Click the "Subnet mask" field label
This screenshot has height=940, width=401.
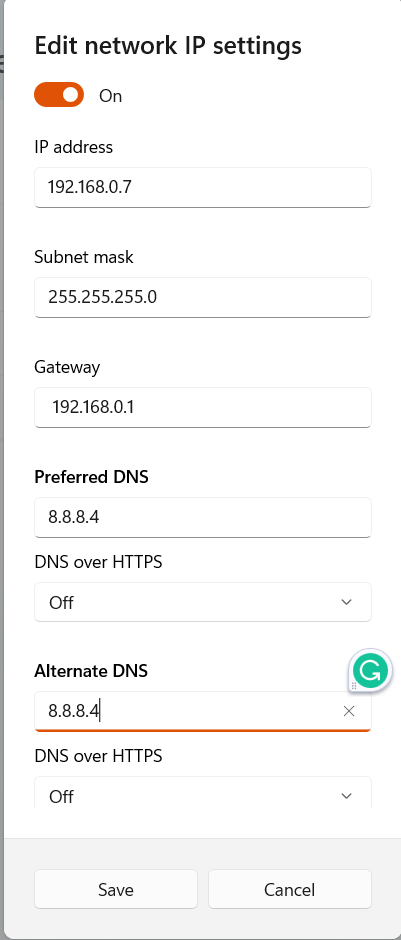click(84, 257)
